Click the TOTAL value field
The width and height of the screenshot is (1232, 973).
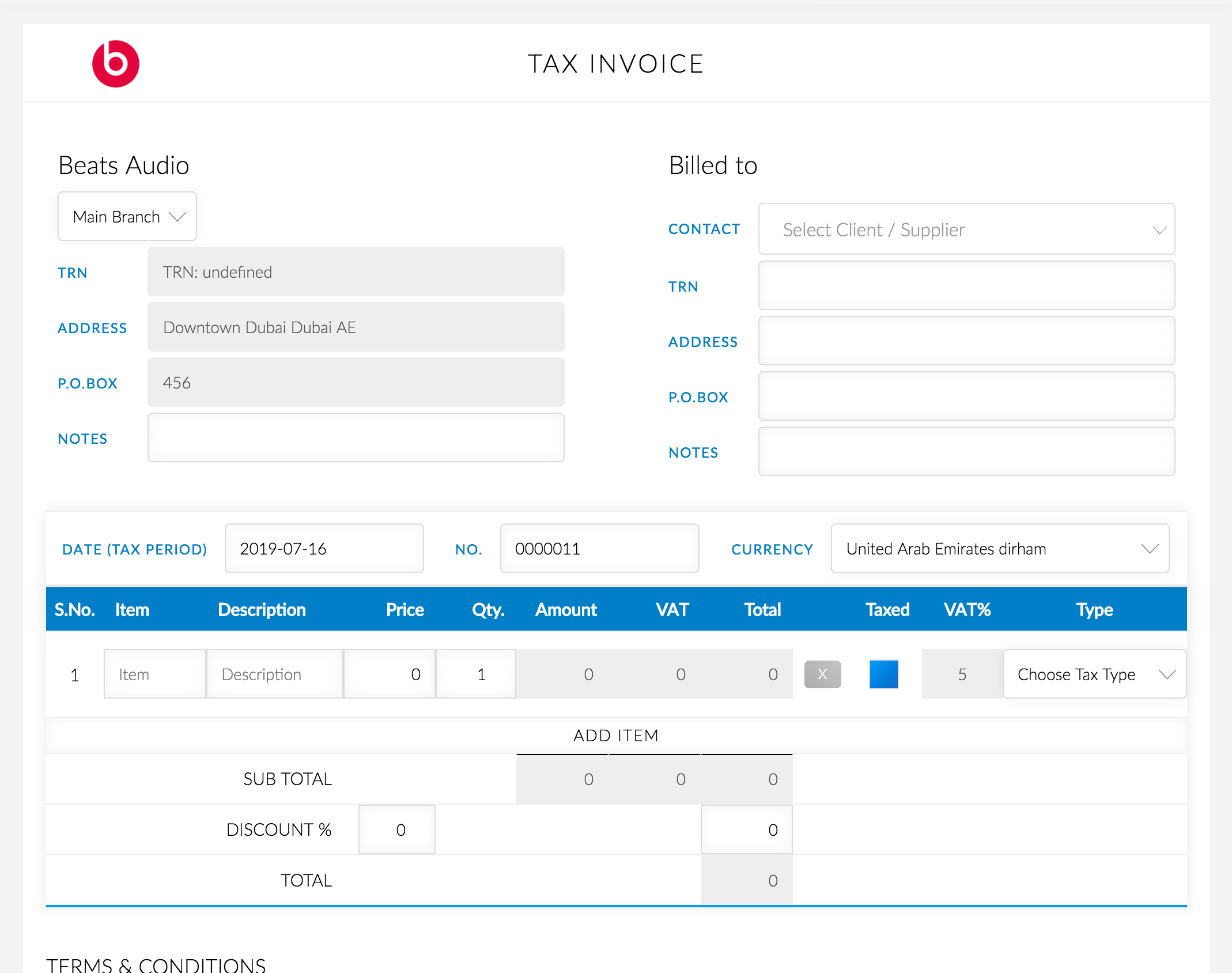coord(746,880)
